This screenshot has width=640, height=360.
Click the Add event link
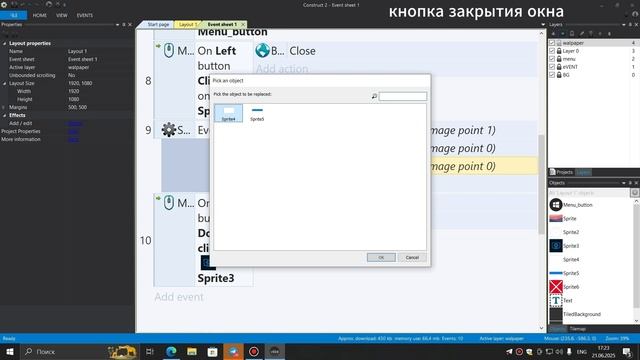pos(179,297)
